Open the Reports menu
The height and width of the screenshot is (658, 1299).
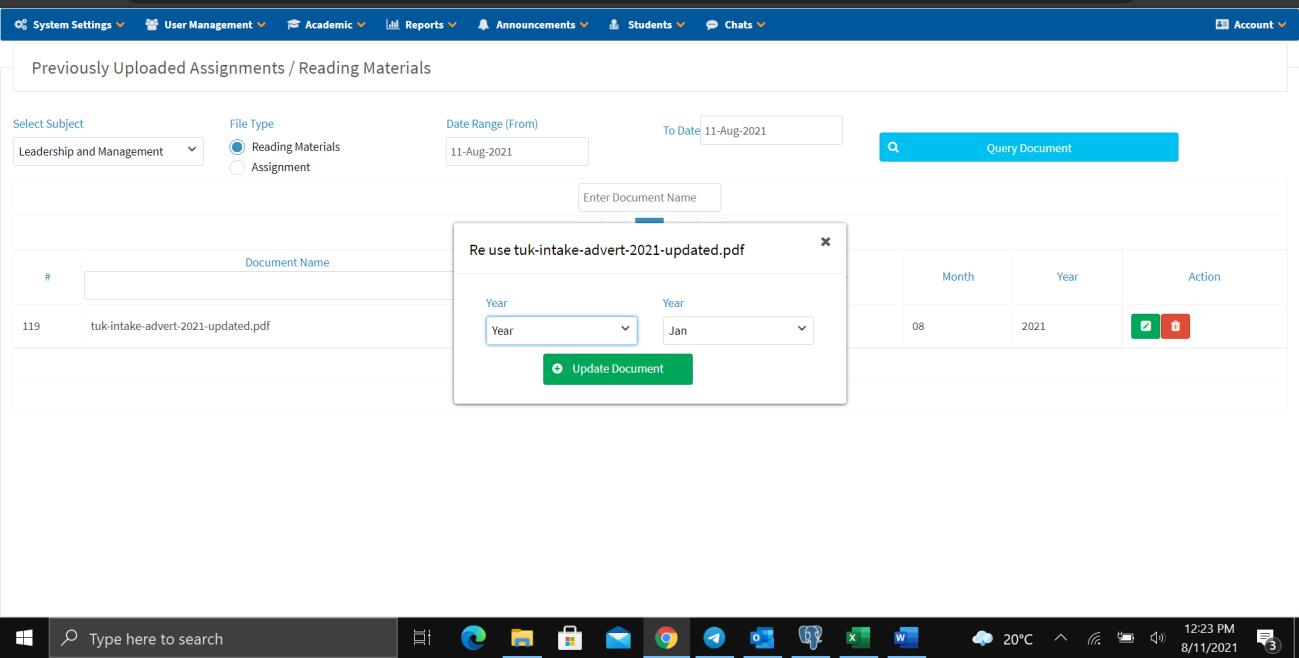(x=420, y=25)
